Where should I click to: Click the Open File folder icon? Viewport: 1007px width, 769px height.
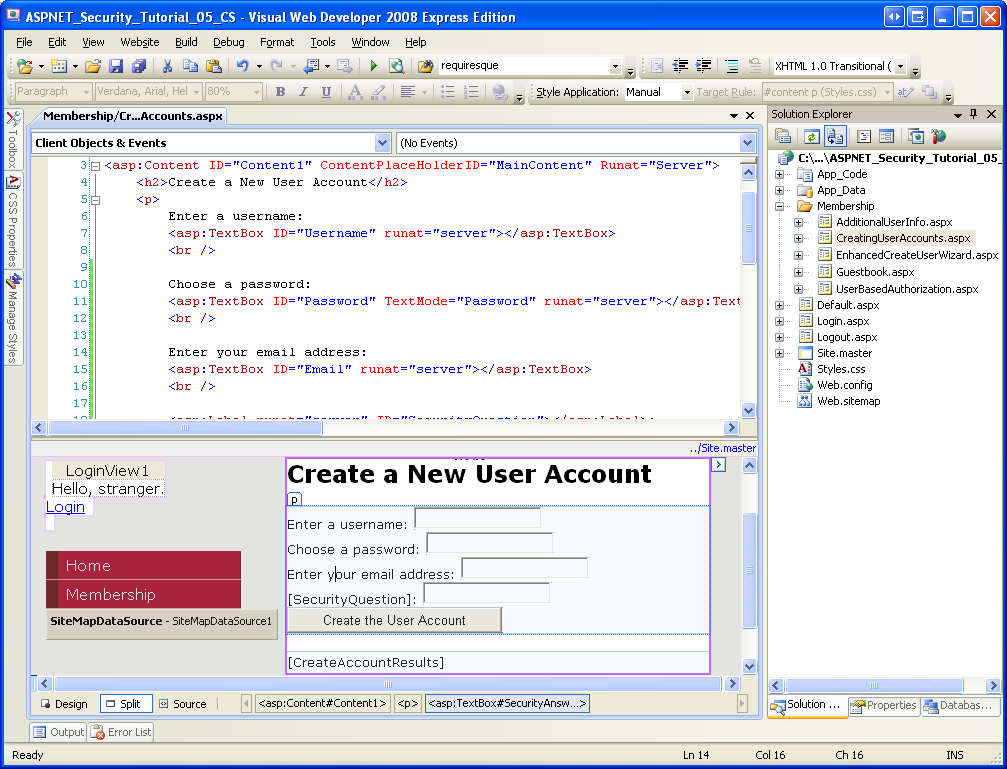pyautogui.click(x=92, y=66)
